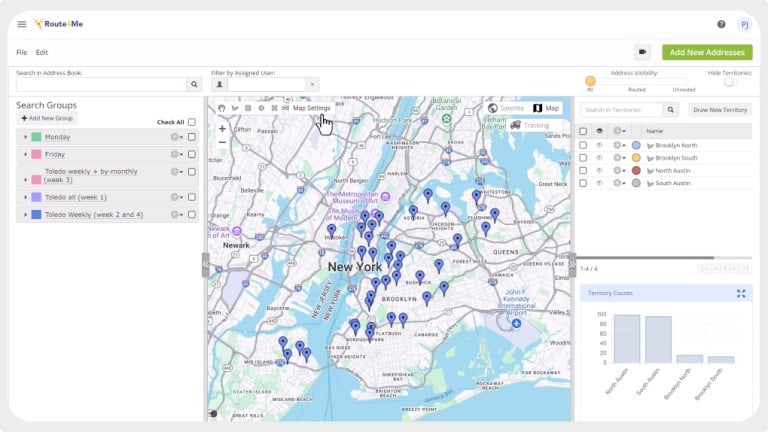Click Draw New Territory button
Viewport: 768px width, 432px height.
[720, 110]
